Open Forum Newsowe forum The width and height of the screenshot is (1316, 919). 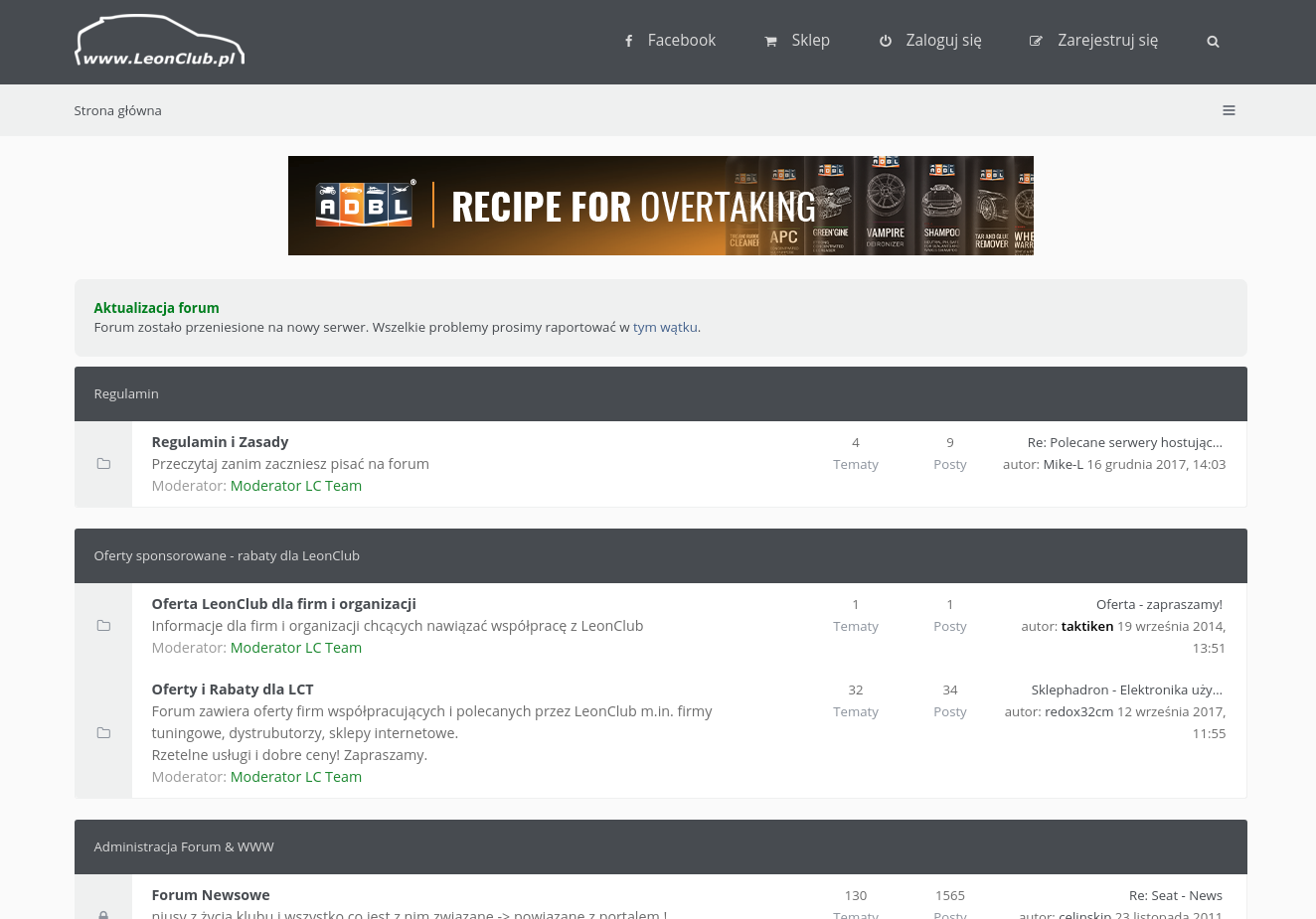pyautogui.click(x=211, y=895)
